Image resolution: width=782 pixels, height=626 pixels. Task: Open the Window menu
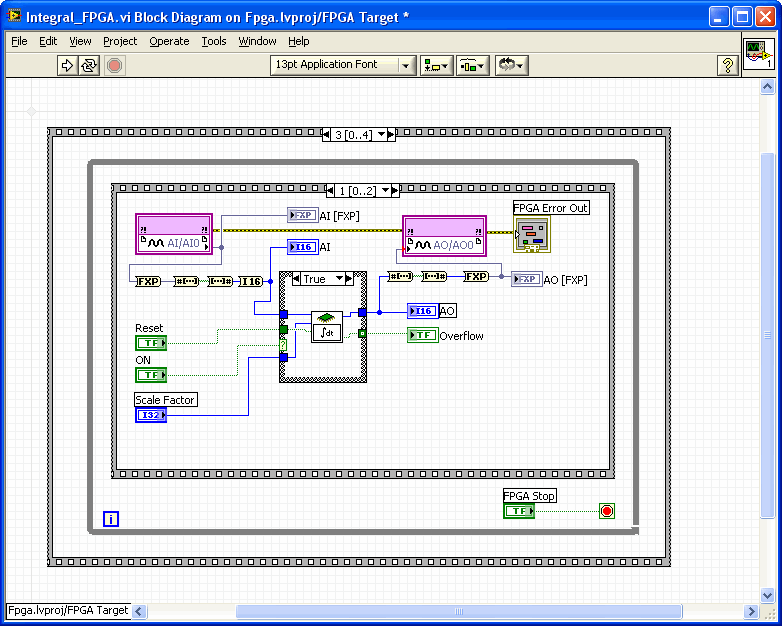257,41
